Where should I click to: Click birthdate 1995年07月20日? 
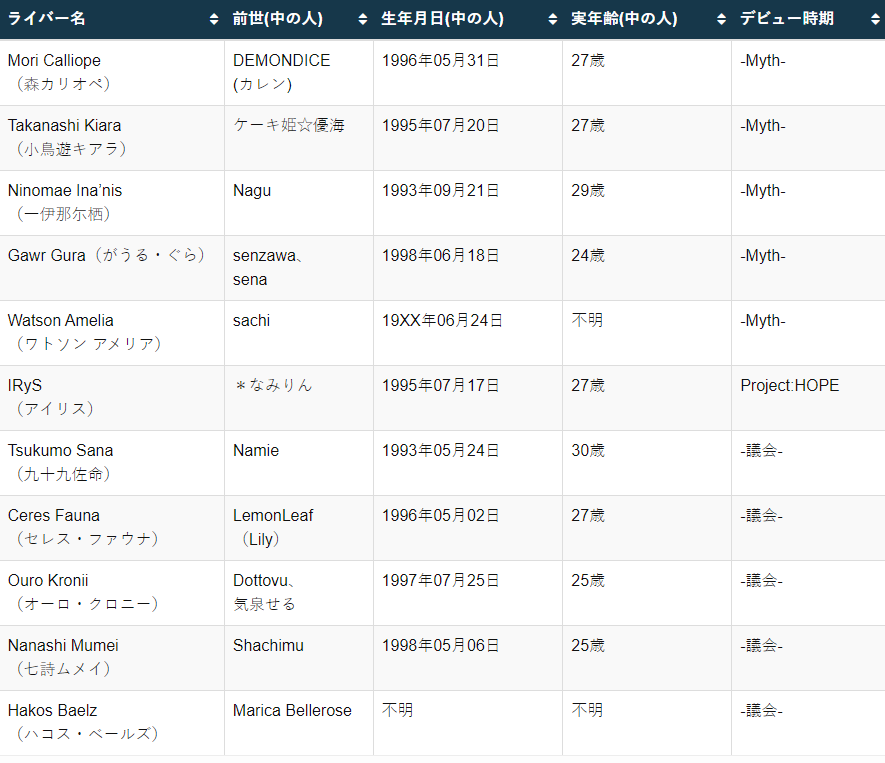tap(441, 125)
